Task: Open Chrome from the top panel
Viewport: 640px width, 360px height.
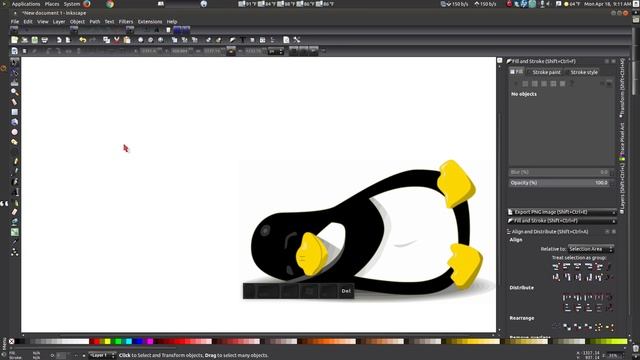Action: 110,4
